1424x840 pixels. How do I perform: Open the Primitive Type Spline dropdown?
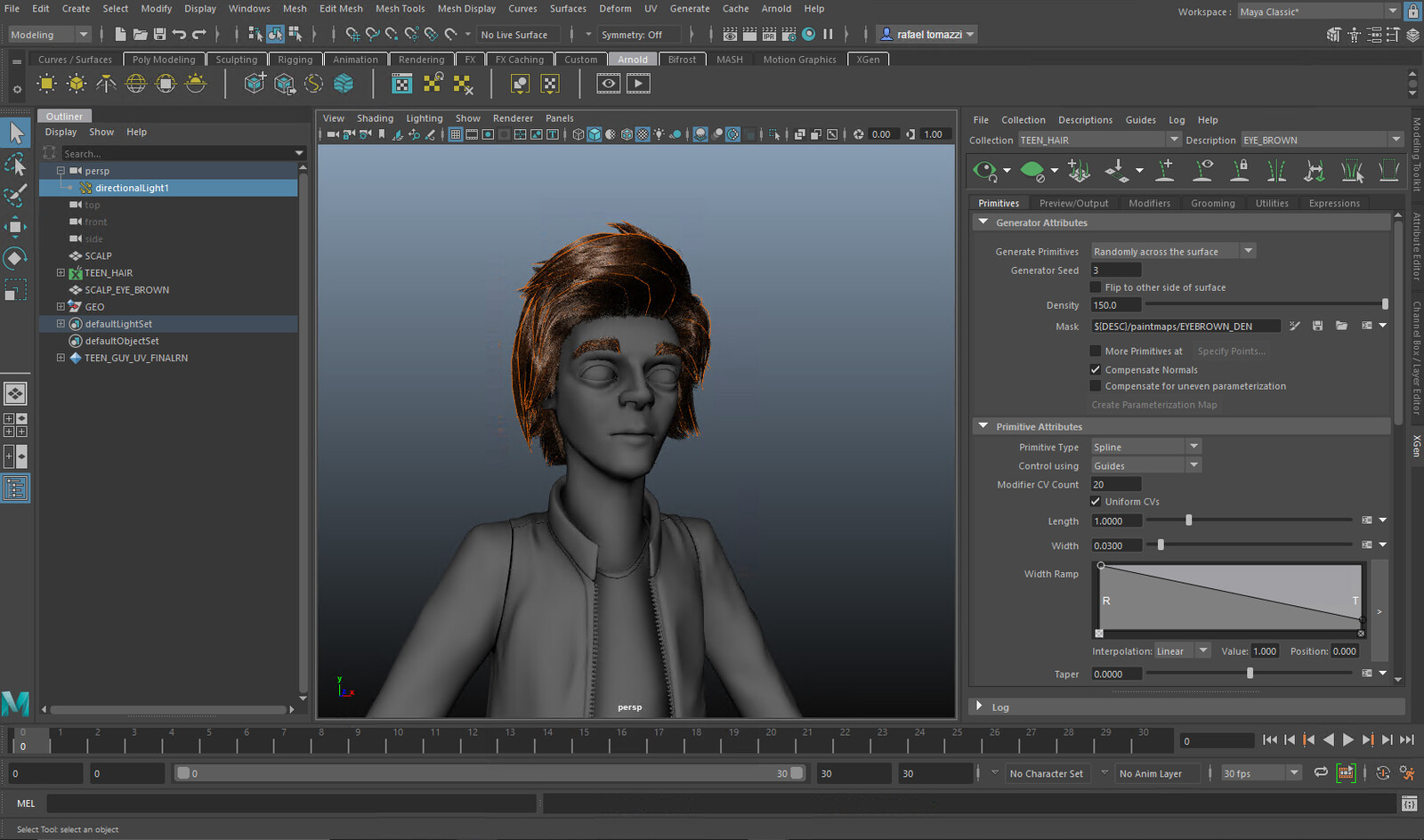click(1146, 448)
